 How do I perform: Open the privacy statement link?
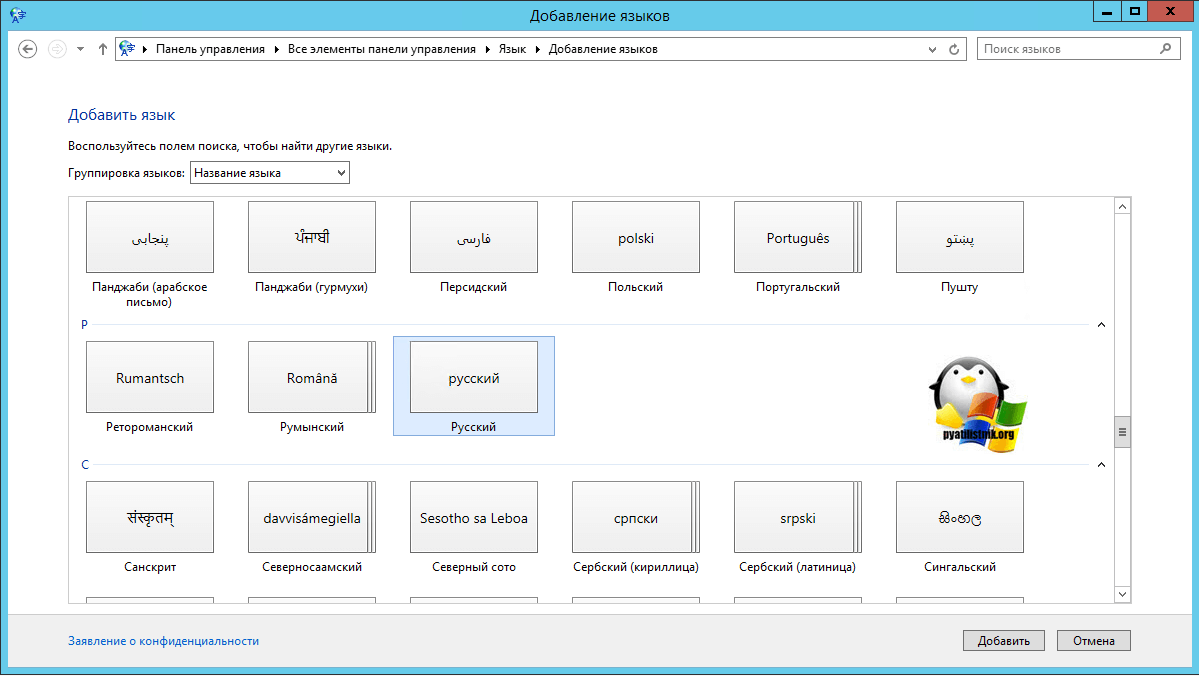pos(163,641)
